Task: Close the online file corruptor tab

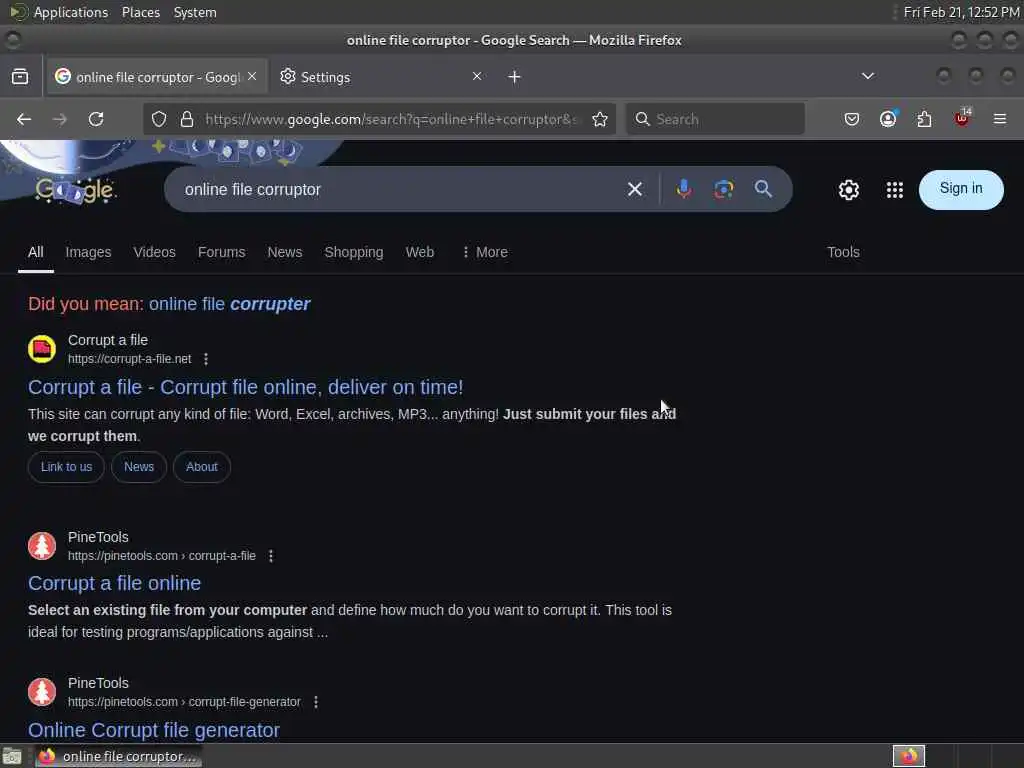Action: 252,76
